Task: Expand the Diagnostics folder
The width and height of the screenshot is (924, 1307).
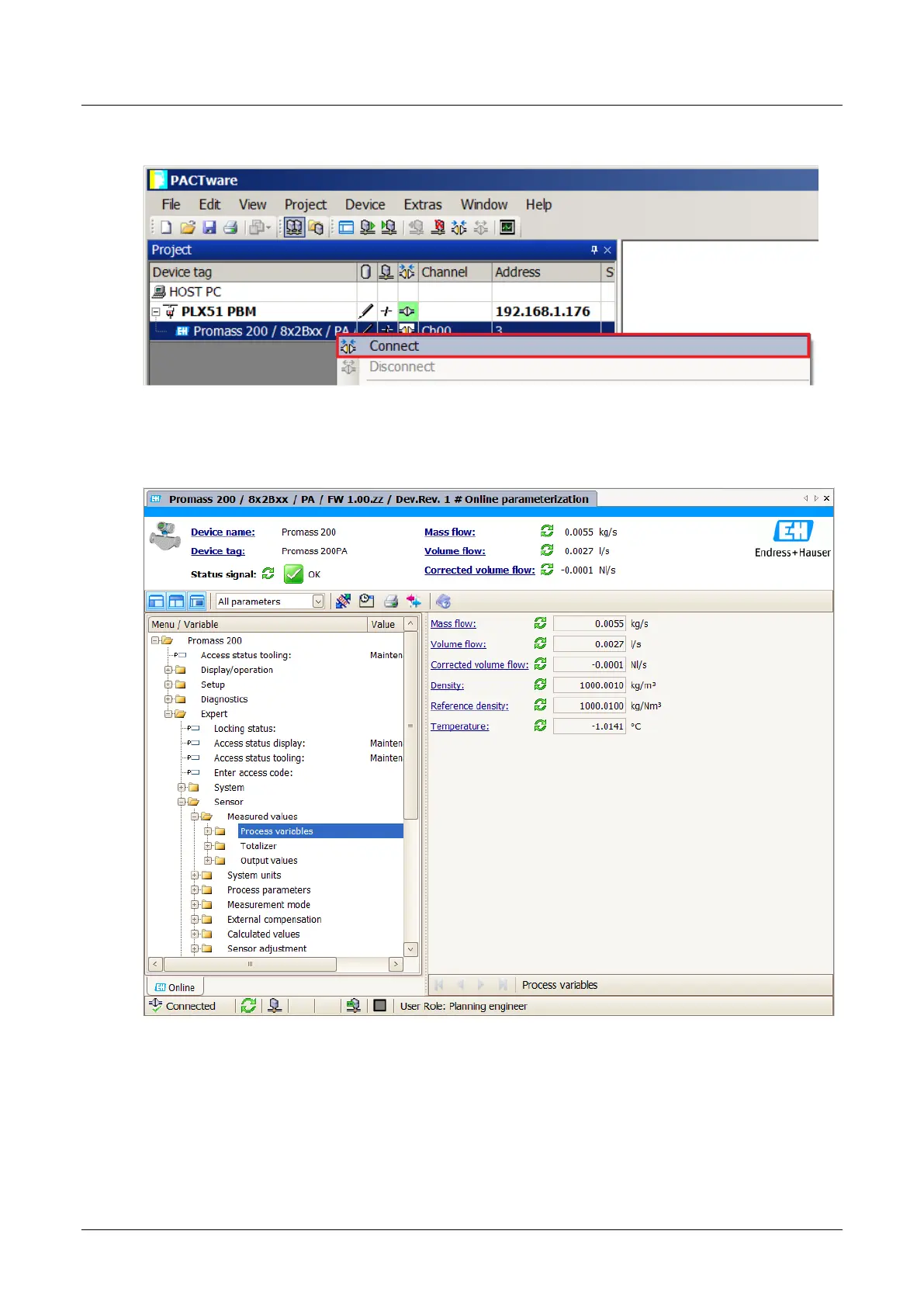Action: tap(168, 699)
